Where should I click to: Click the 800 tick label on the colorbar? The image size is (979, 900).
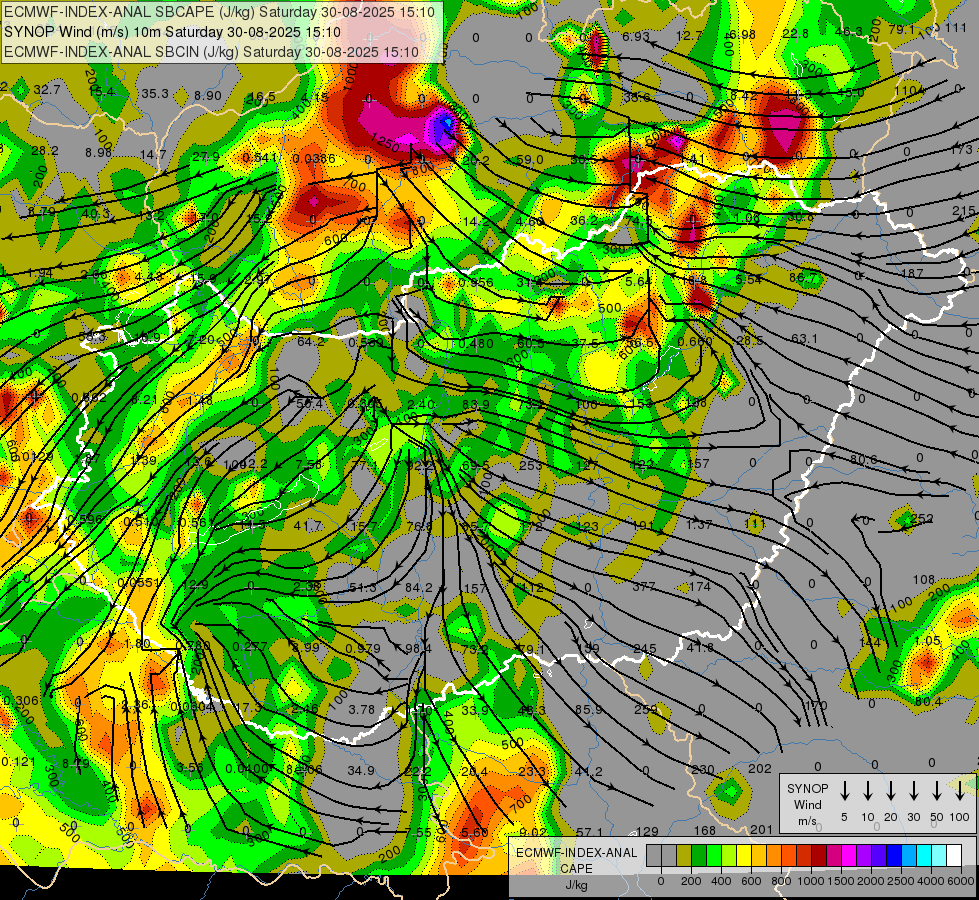point(781,881)
